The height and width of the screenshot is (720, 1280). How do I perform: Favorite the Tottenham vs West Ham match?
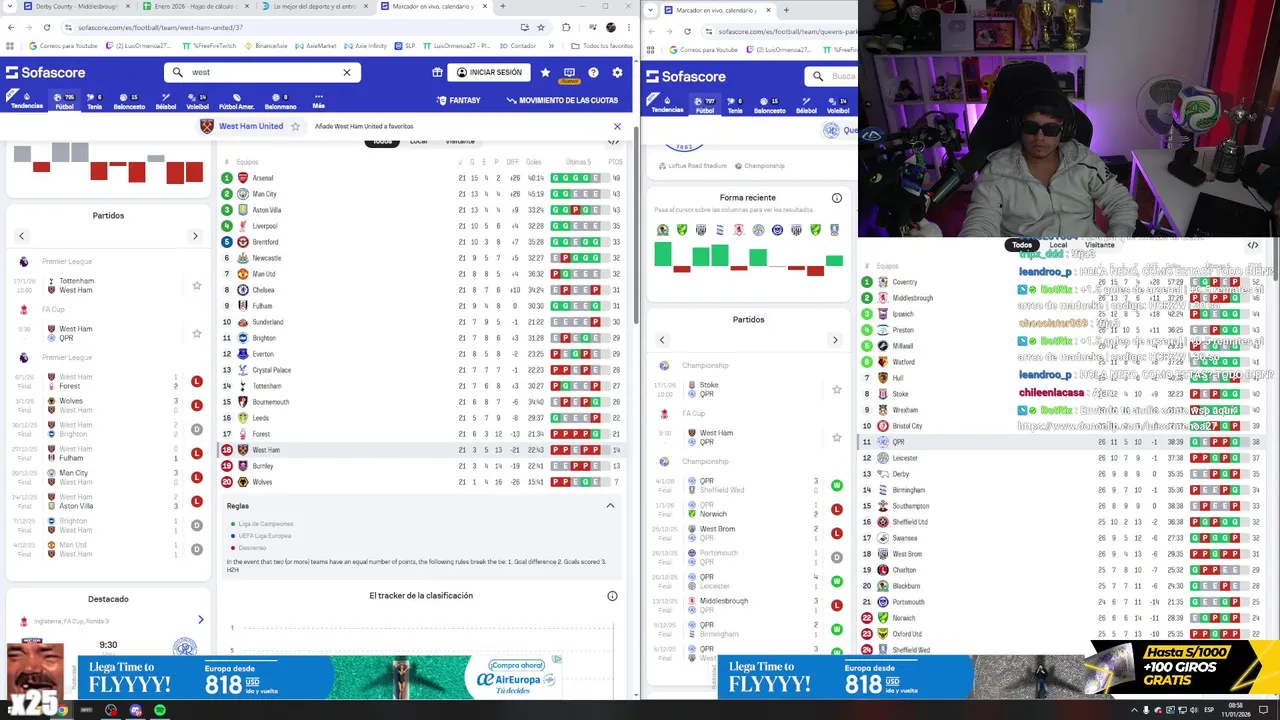click(196, 285)
